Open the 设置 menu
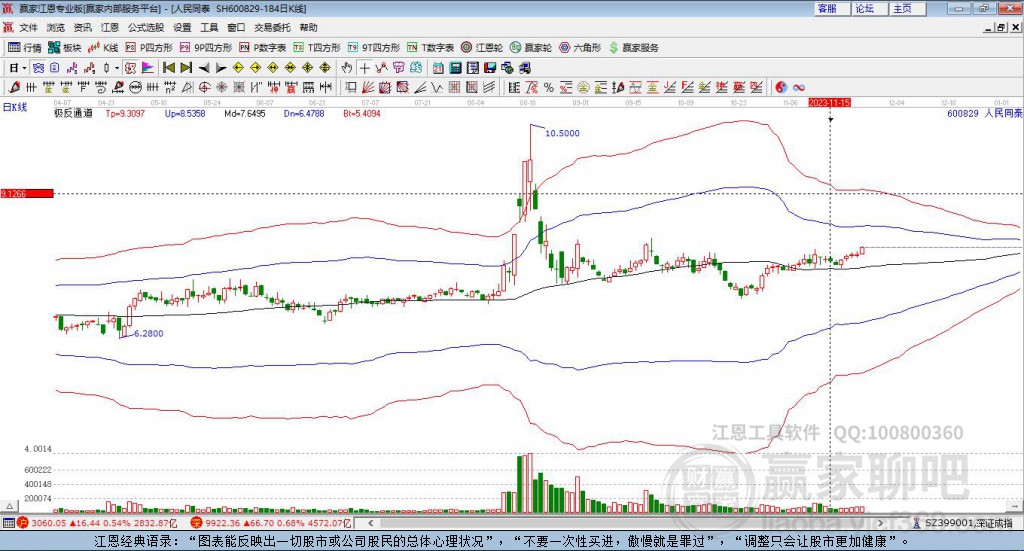Viewport: 1024px width, 551px height. pyautogui.click(x=182, y=27)
